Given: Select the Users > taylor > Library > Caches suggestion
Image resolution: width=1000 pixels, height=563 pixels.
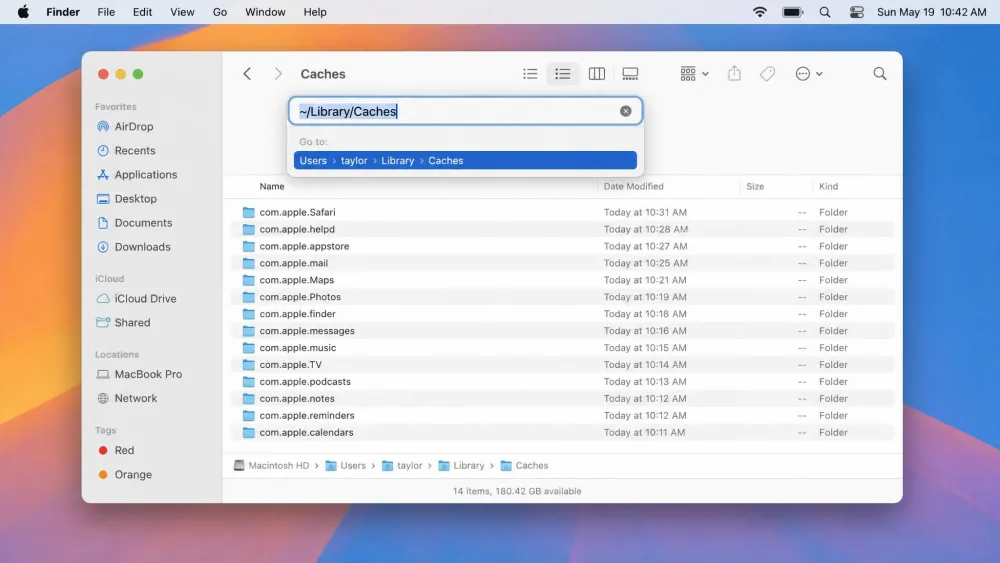Looking at the screenshot, I should [x=465, y=161].
